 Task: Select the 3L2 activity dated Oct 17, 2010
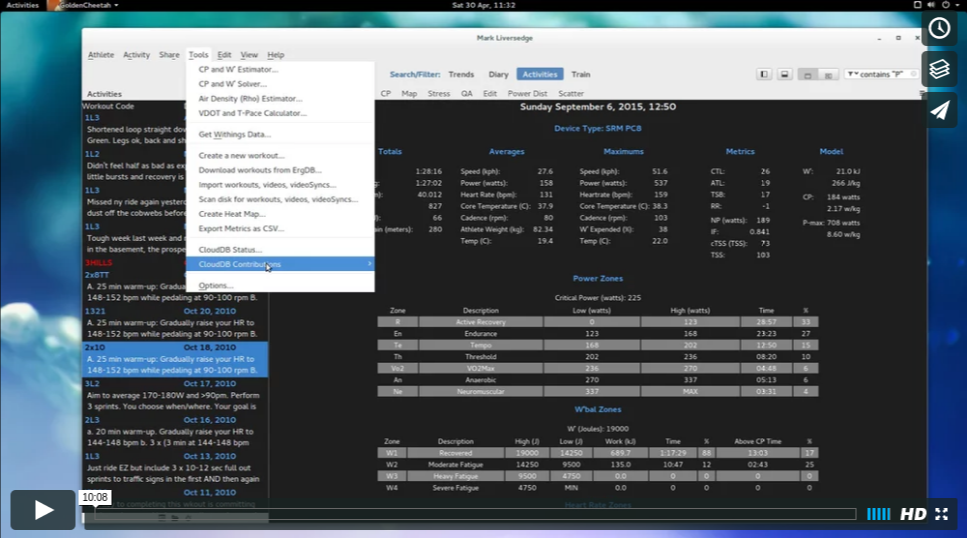click(175, 395)
